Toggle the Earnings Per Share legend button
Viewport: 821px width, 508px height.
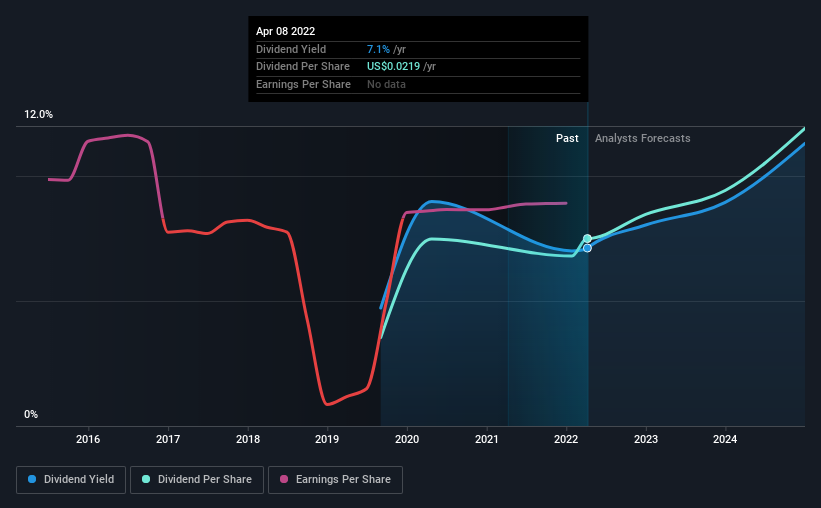(x=335, y=480)
